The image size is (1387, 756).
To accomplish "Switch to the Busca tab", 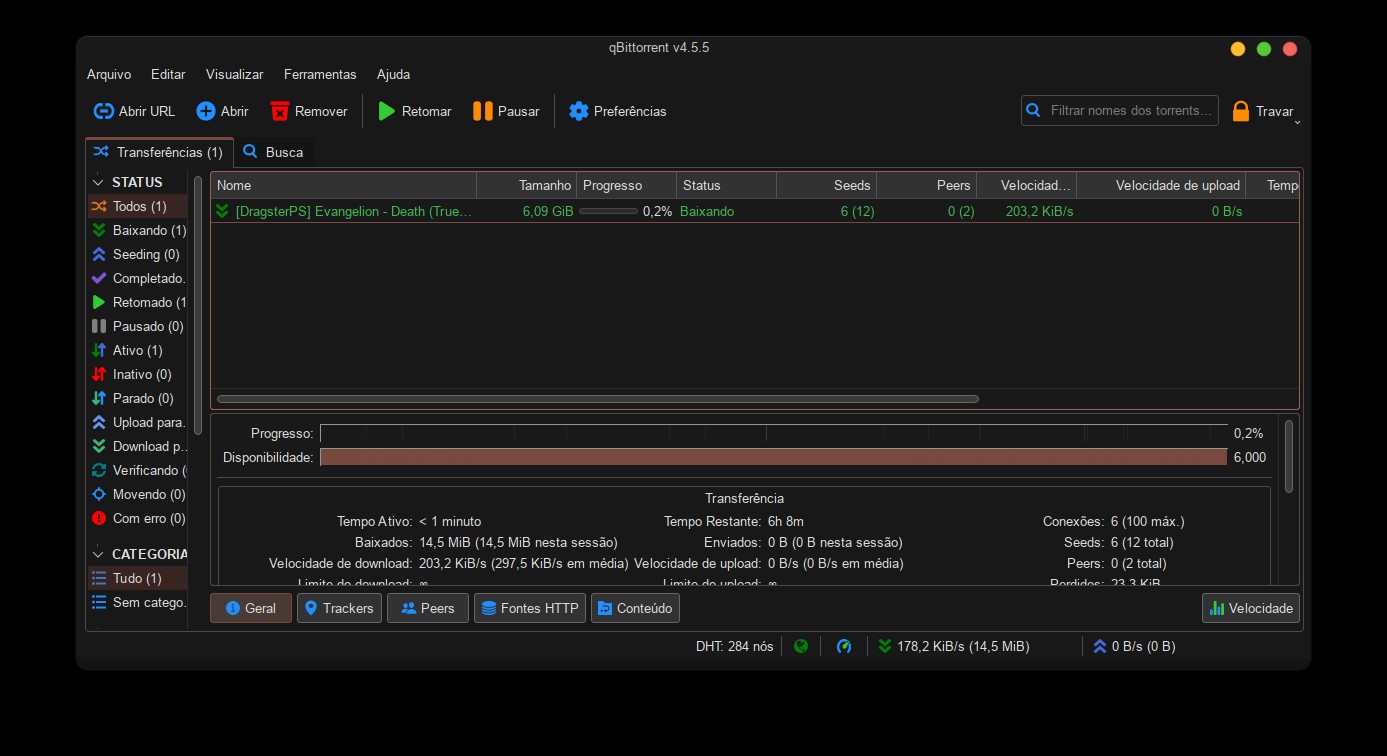I will coord(276,152).
